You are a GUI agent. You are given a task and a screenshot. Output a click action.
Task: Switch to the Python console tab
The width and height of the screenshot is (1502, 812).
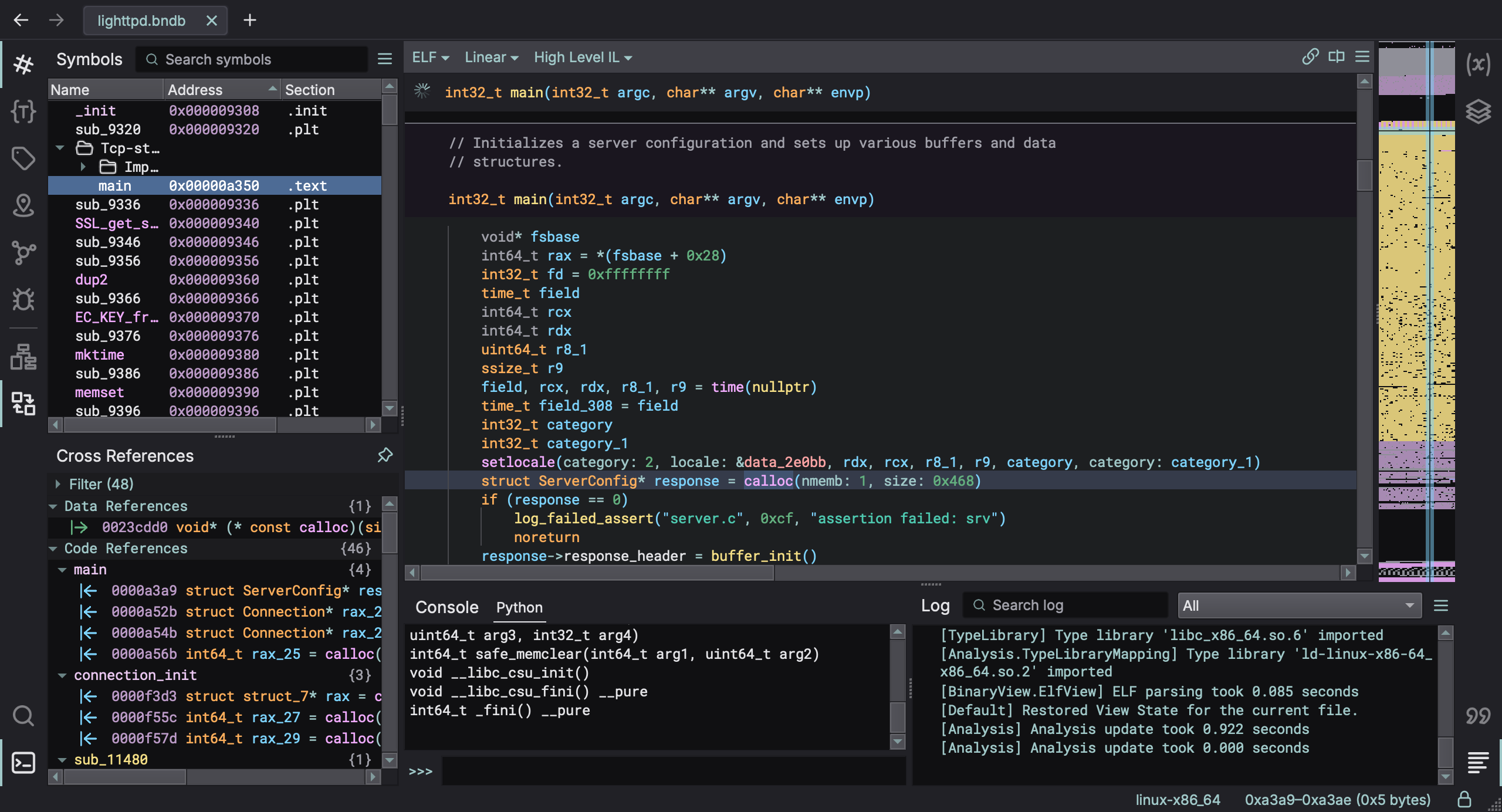[519, 608]
